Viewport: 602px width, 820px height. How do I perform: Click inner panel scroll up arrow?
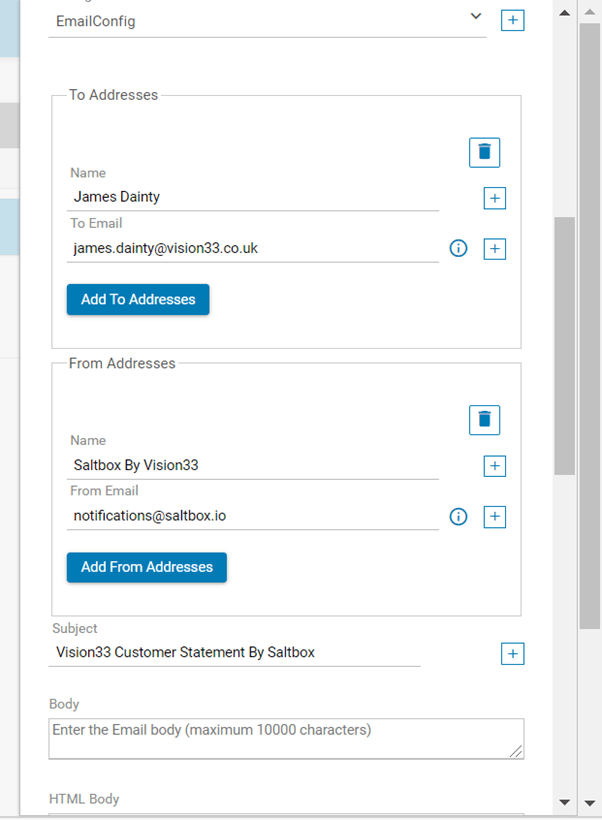(x=564, y=13)
